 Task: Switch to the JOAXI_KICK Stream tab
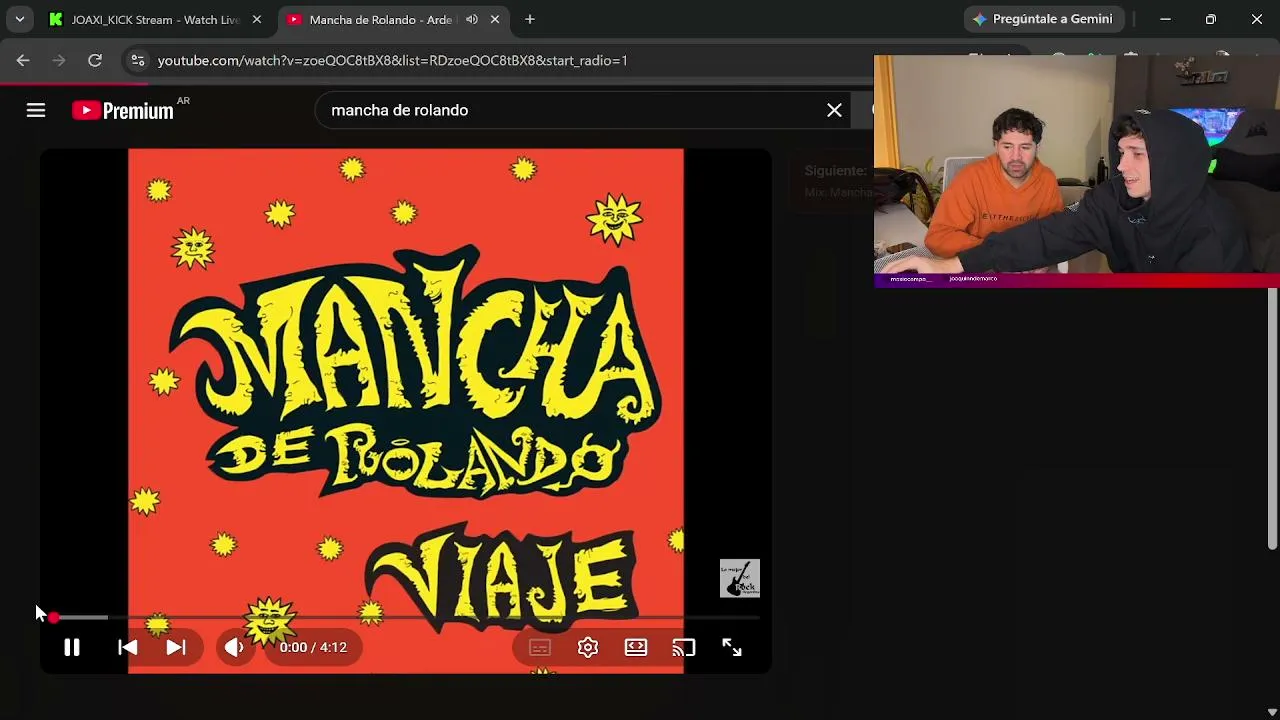pyautogui.click(x=156, y=19)
